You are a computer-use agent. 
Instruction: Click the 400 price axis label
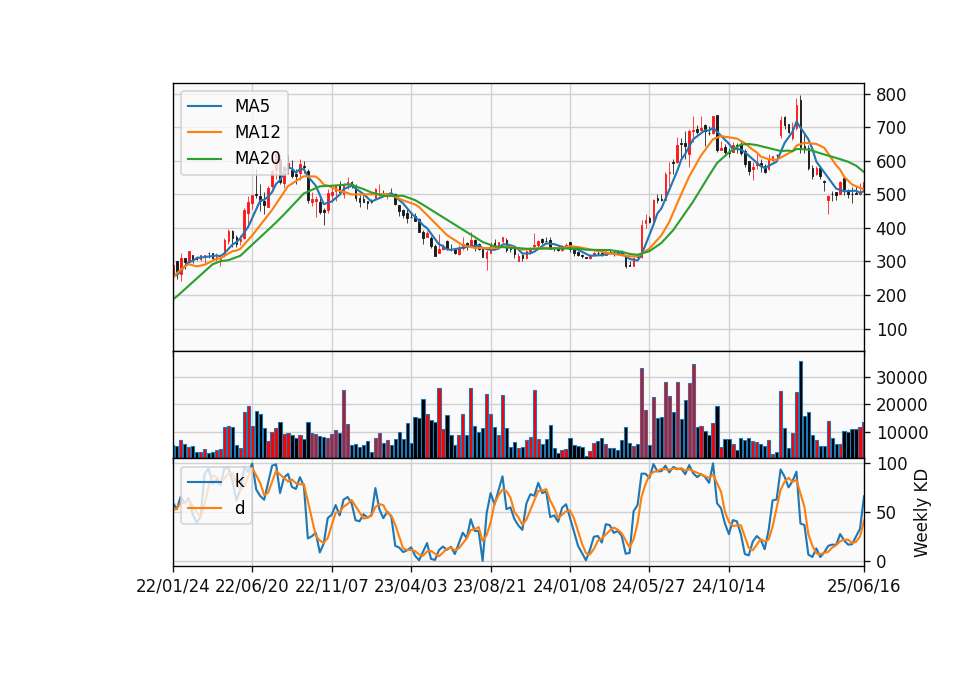coord(891,229)
